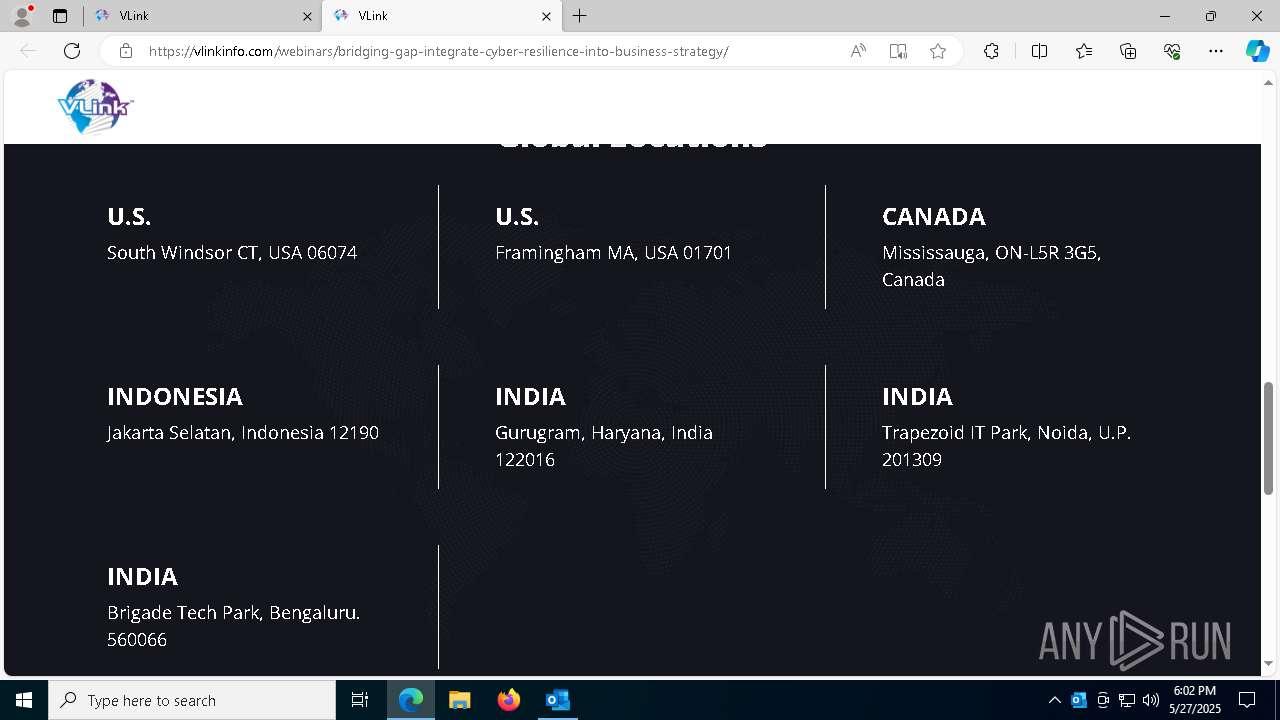Go back to the previous page
Screen dimensions: 1280x720
(28, 51)
